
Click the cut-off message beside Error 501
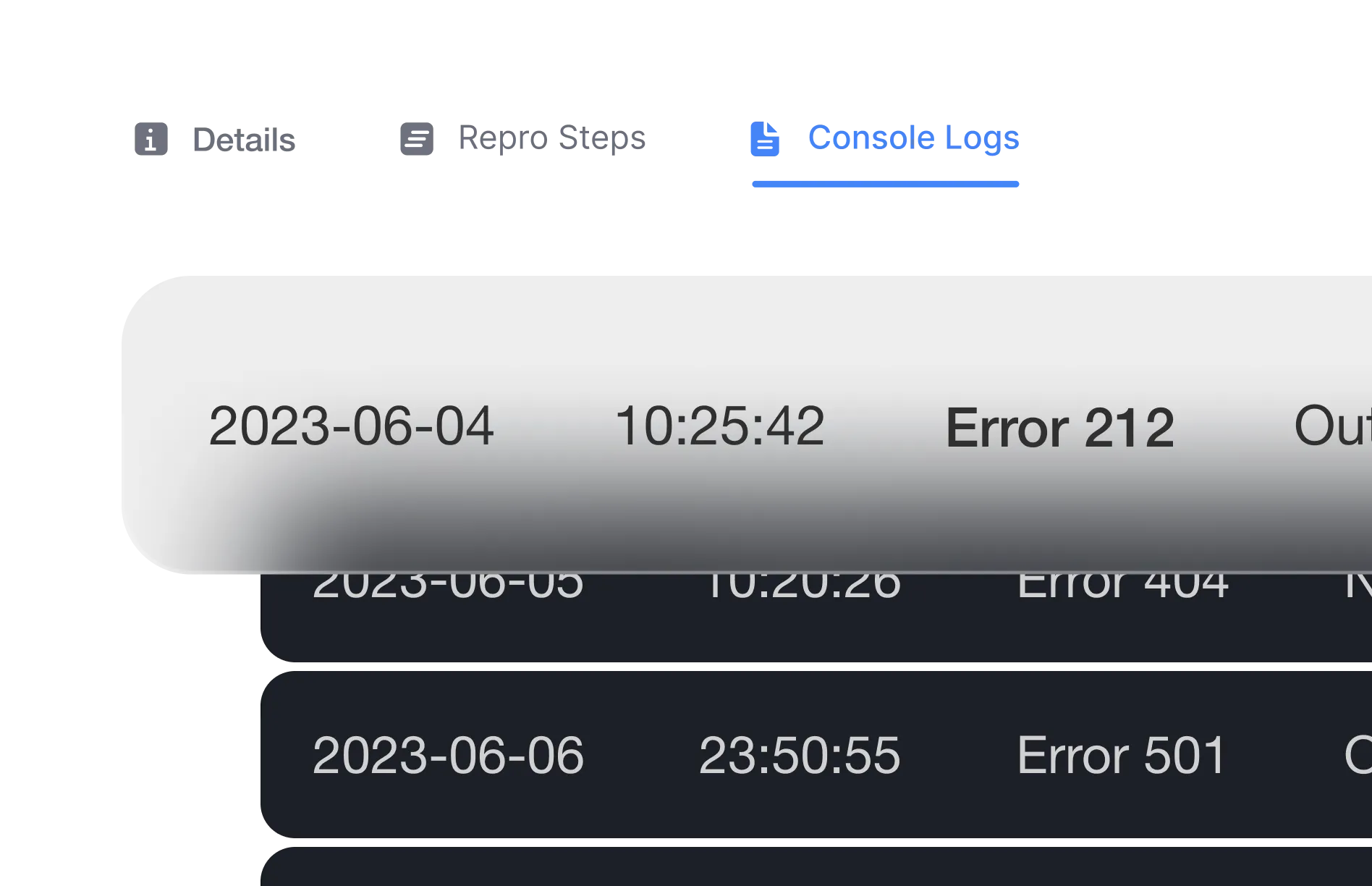[x=1358, y=756]
